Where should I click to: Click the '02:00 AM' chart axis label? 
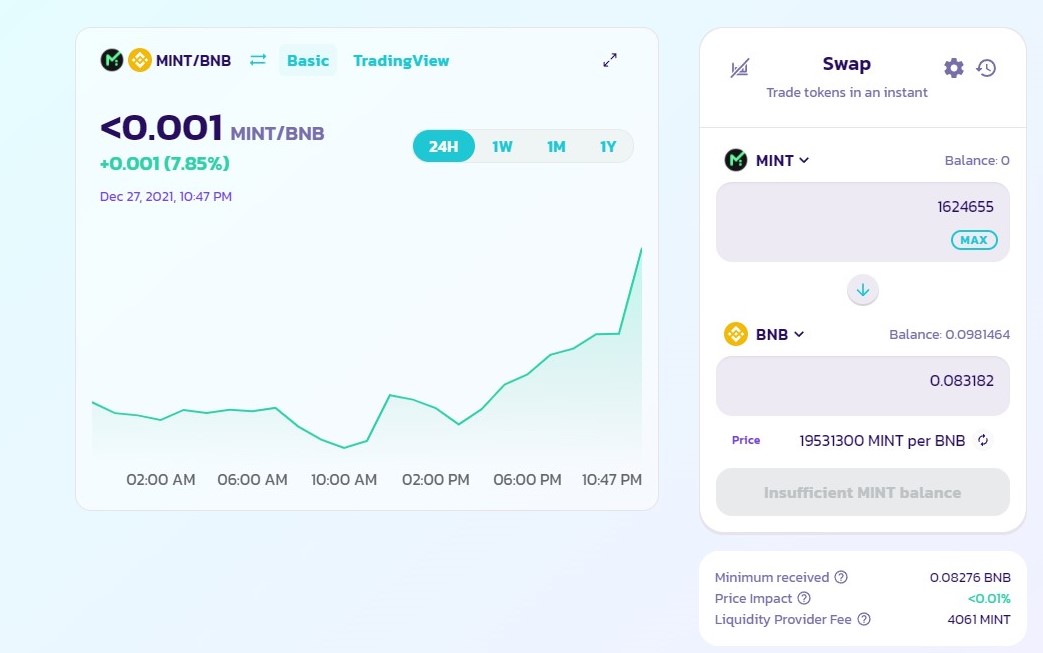161,479
